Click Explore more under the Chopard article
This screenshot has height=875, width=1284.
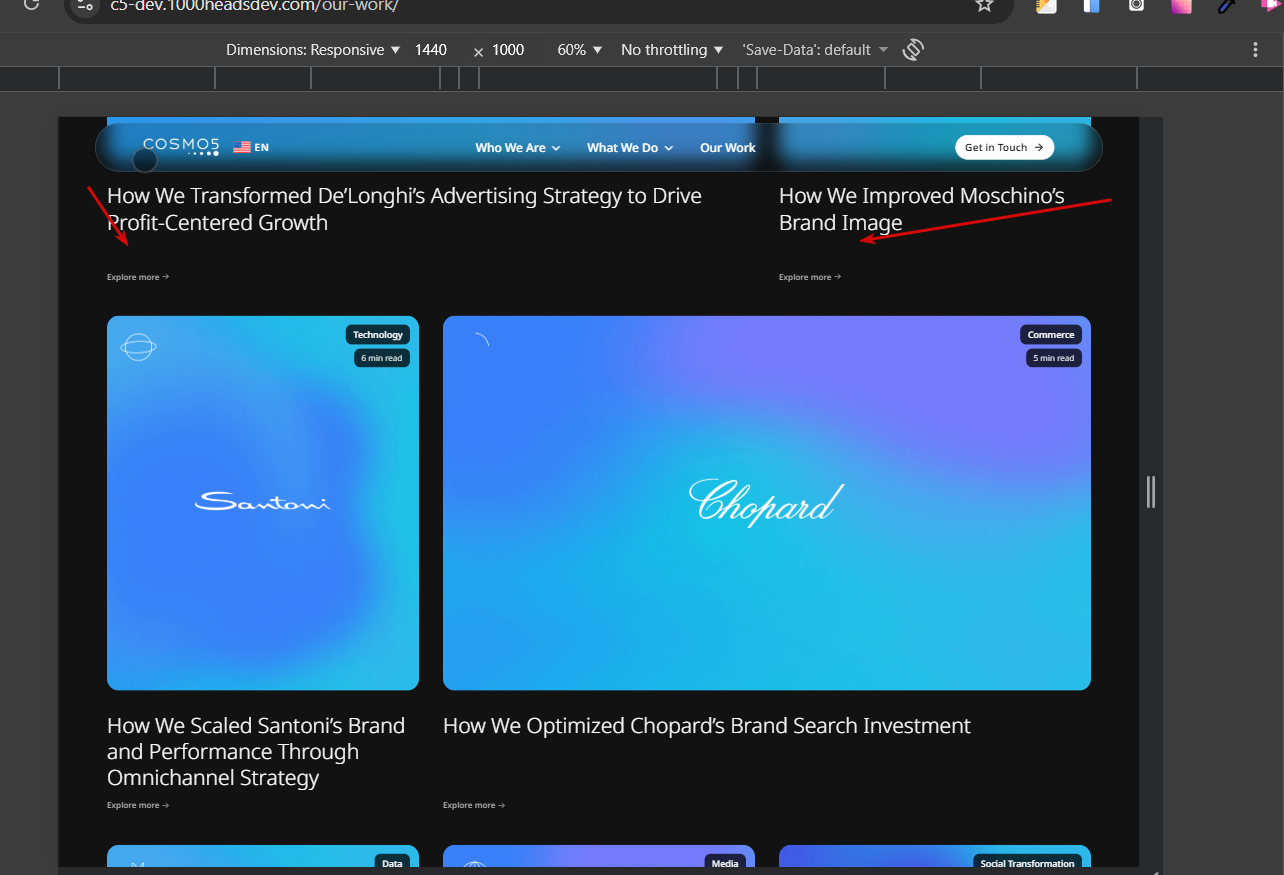click(474, 805)
